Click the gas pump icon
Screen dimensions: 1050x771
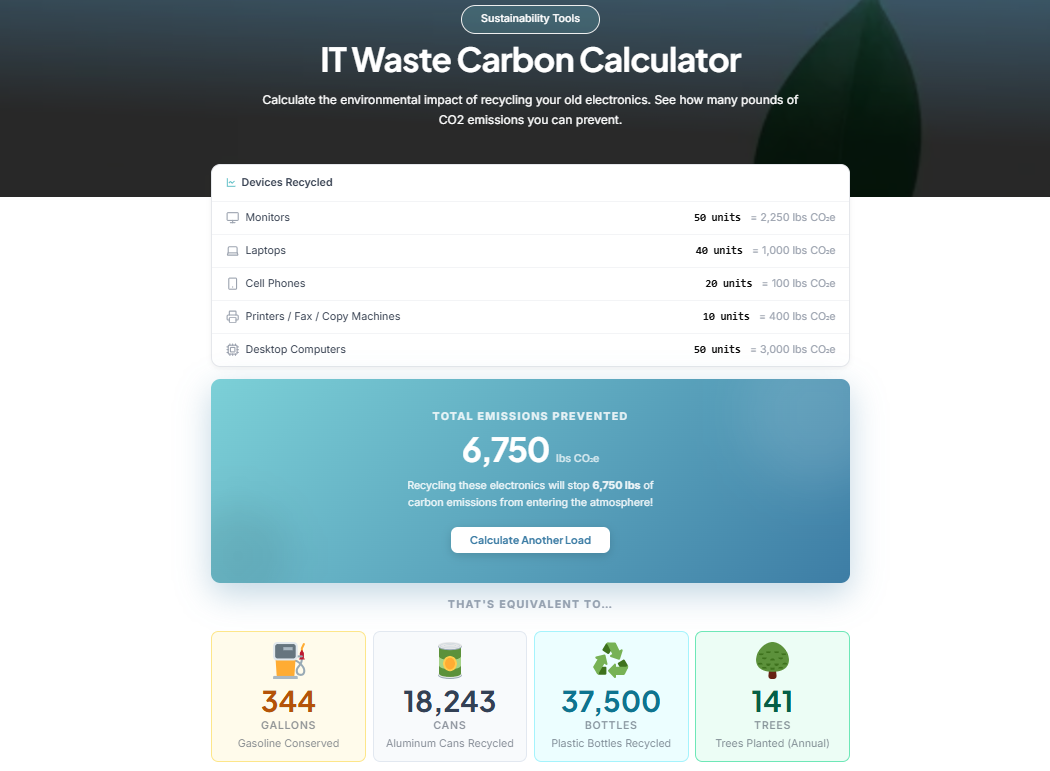(289, 660)
